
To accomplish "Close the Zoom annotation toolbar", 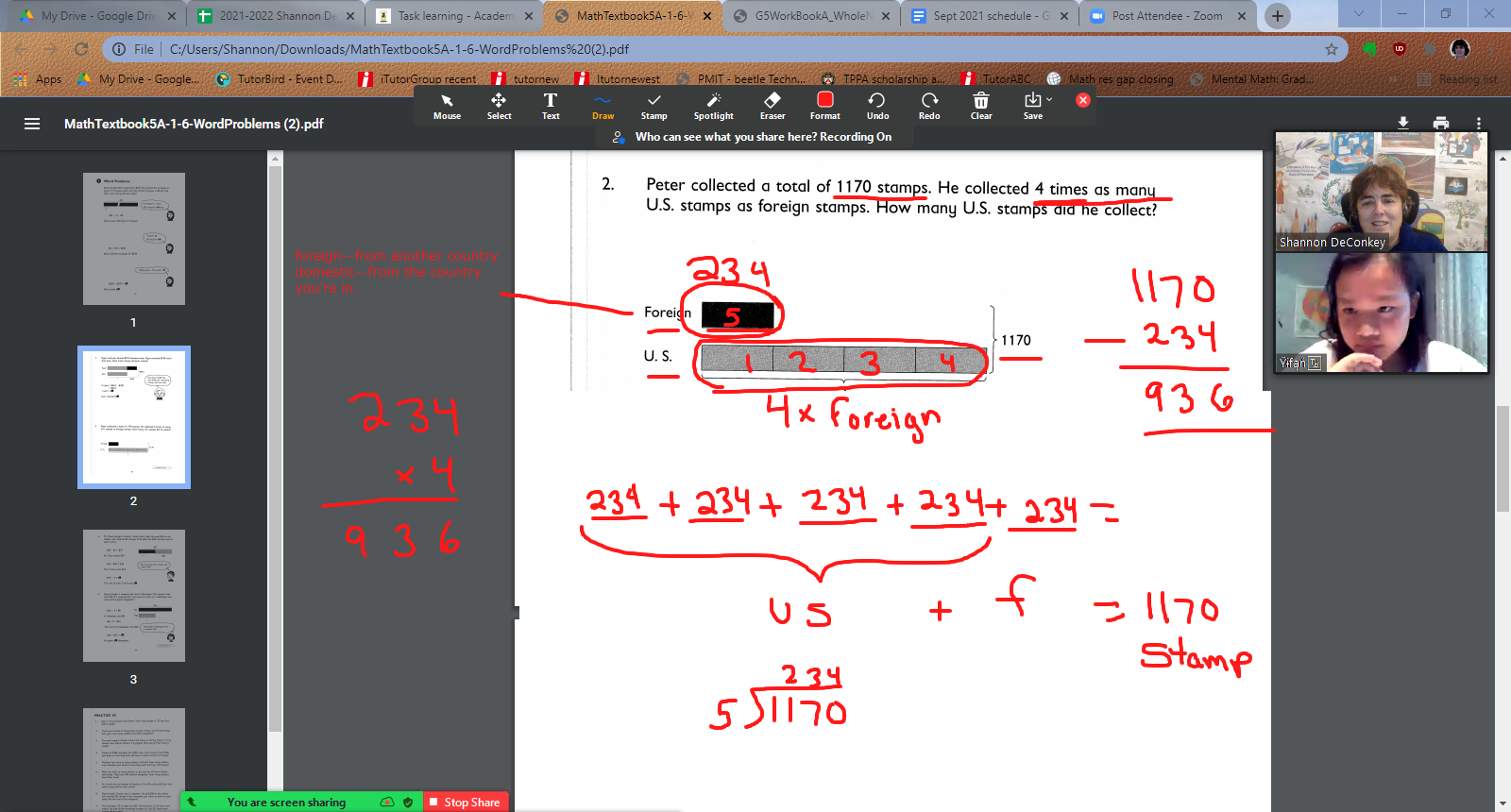I will click(x=1083, y=100).
